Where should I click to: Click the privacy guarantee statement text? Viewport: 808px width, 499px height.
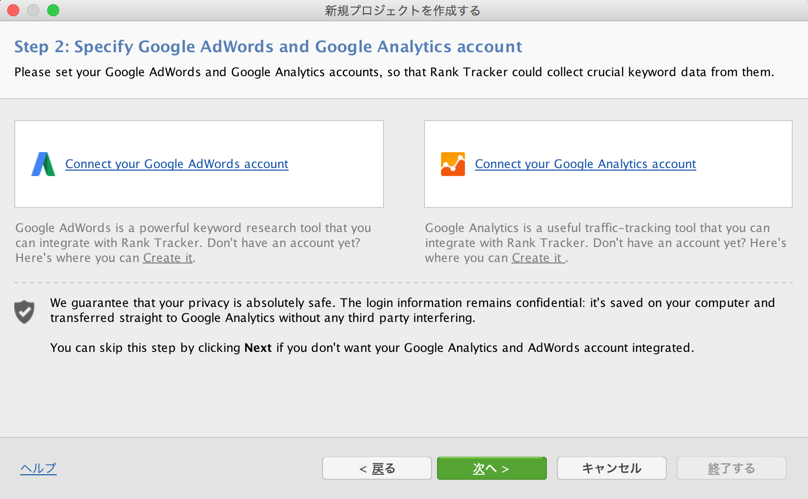pos(412,310)
